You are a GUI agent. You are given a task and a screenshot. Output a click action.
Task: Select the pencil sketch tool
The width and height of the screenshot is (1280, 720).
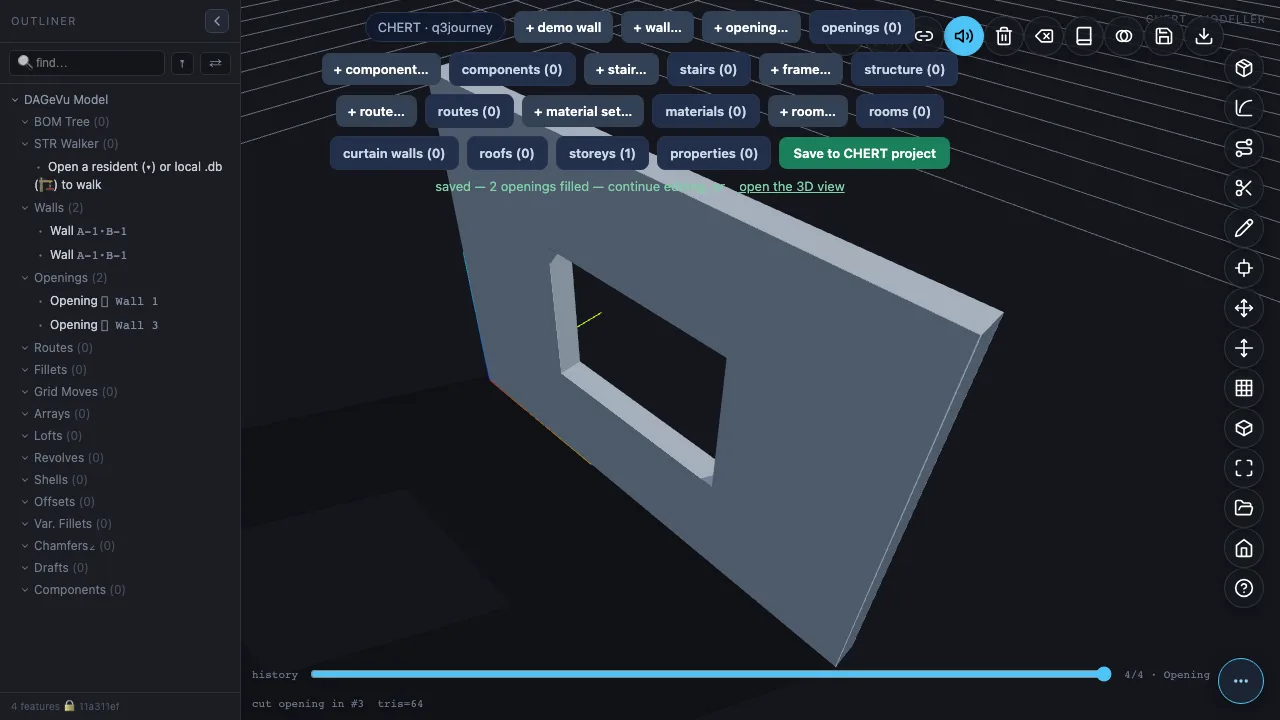click(1244, 228)
